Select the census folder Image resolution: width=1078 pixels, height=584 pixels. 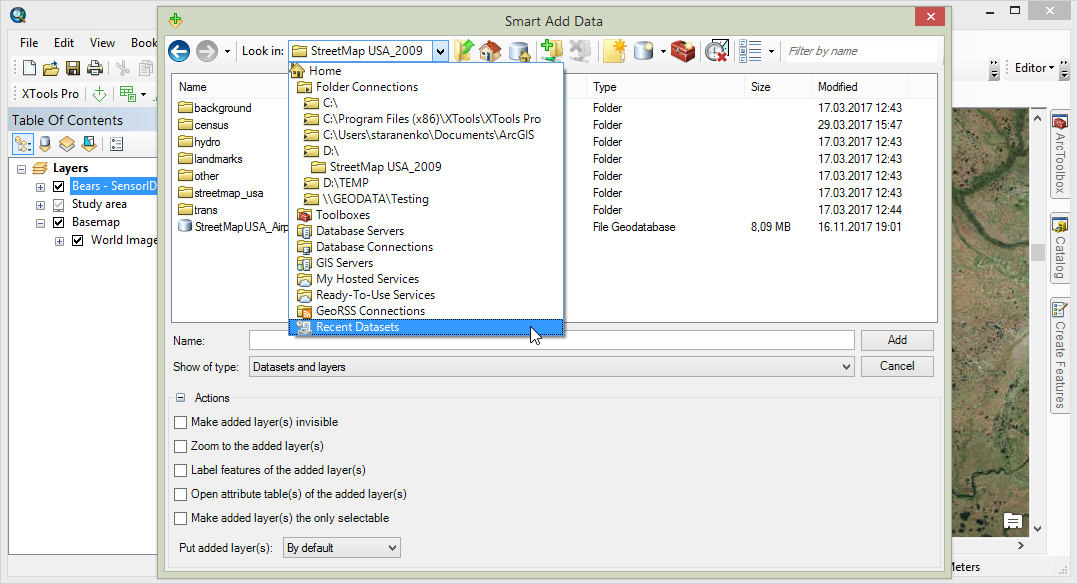[204, 125]
